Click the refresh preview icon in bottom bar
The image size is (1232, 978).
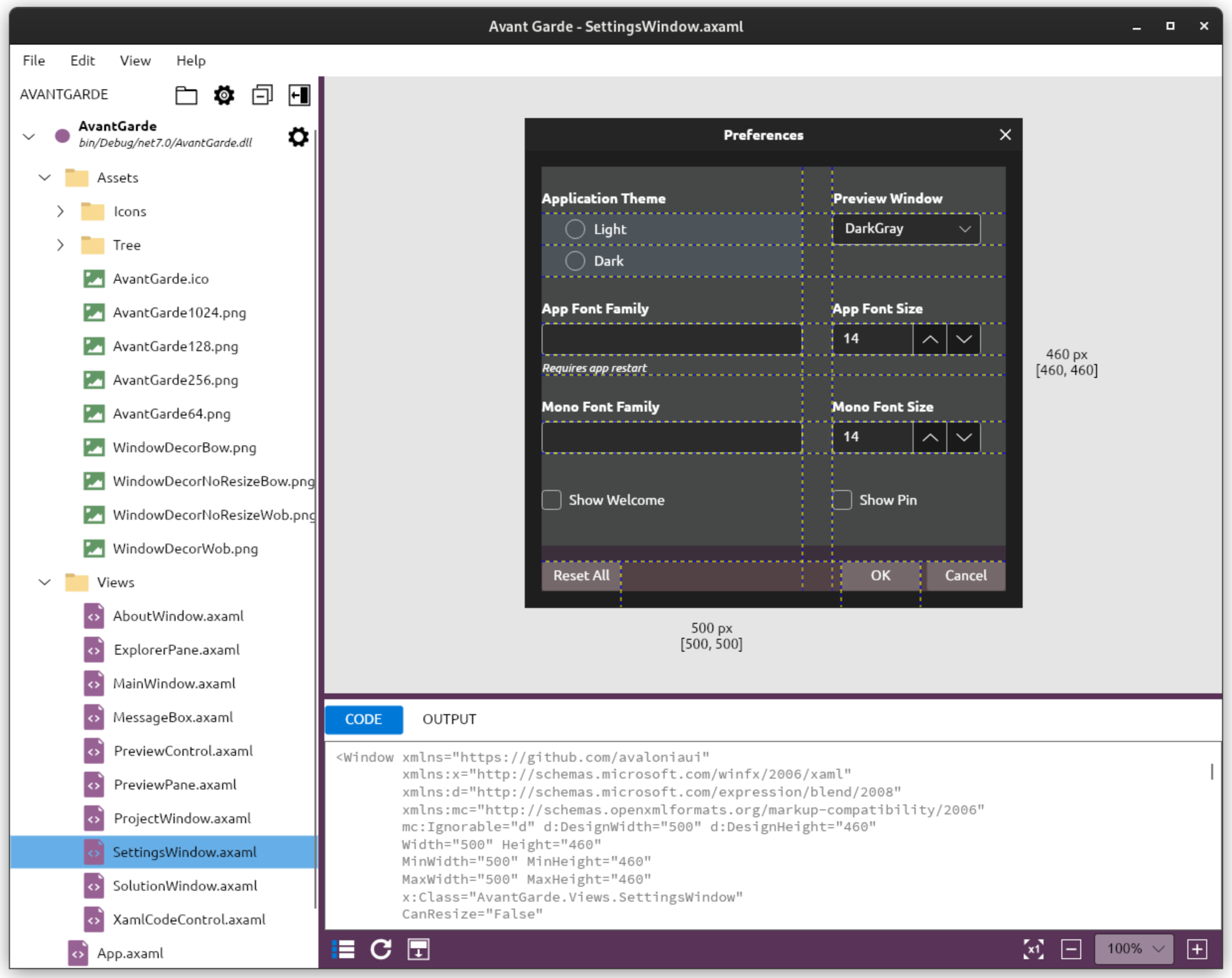(x=380, y=949)
